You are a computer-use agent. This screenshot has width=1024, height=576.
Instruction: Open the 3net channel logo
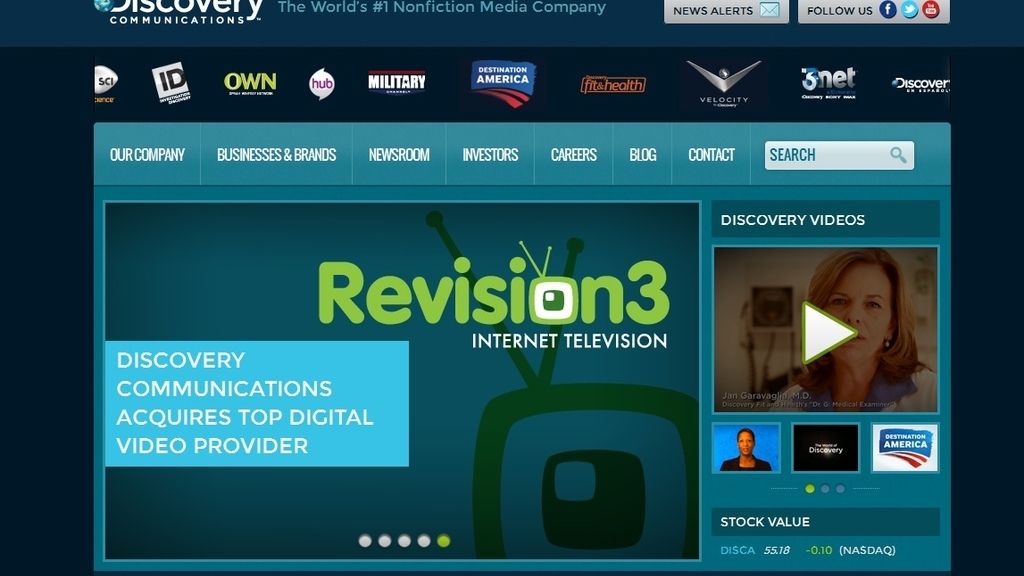pos(829,83)
